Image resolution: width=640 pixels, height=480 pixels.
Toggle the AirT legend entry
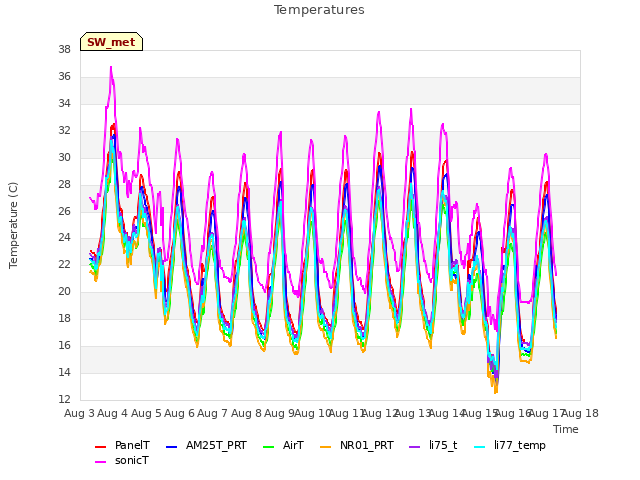(x=284, y=445)
